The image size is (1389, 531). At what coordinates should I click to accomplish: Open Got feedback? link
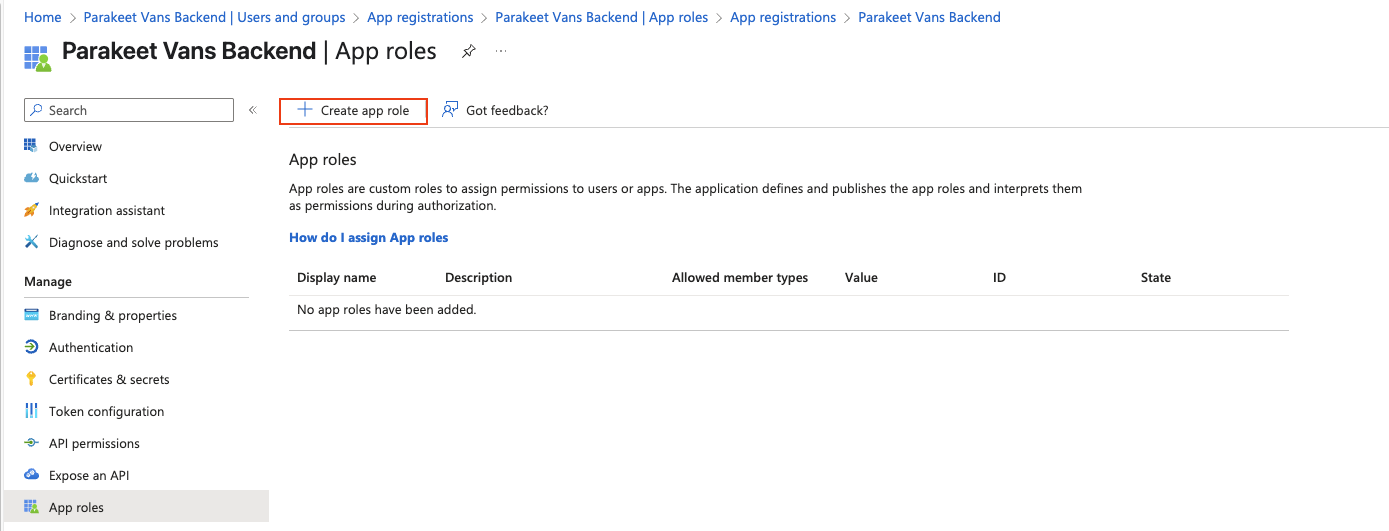507,111
